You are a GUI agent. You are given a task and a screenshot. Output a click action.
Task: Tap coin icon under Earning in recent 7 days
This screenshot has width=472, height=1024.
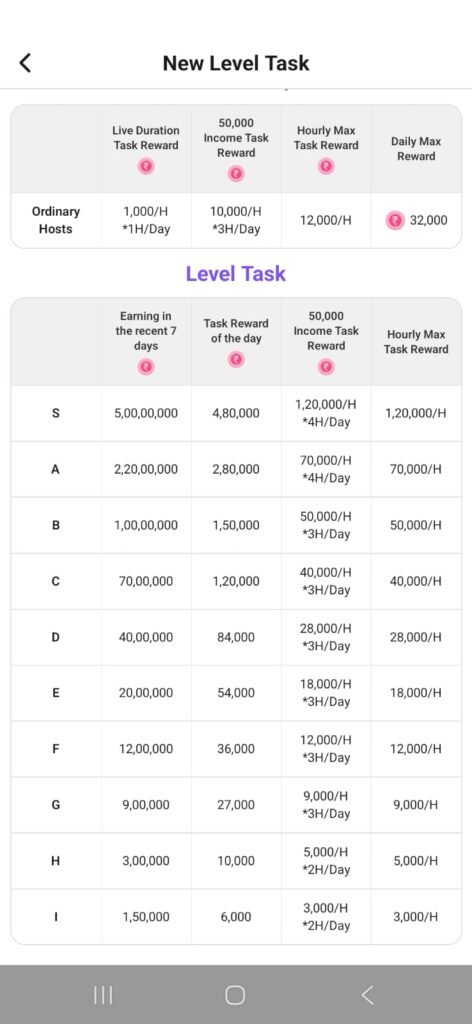click(x=146, y=367)
